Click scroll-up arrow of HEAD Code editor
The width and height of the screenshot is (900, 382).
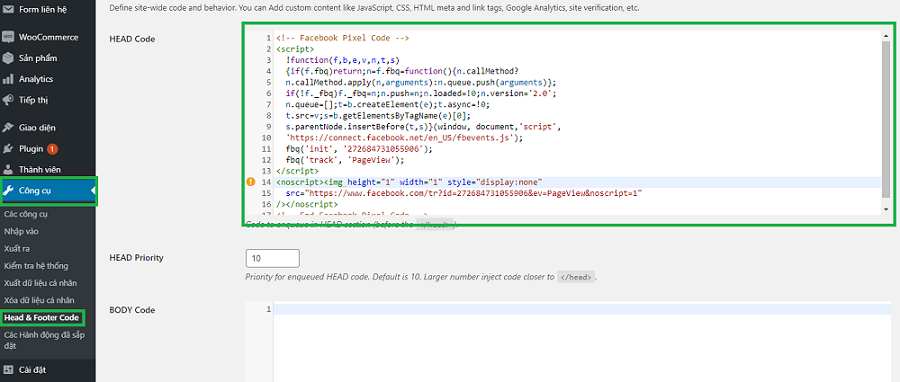coord(886,36)
